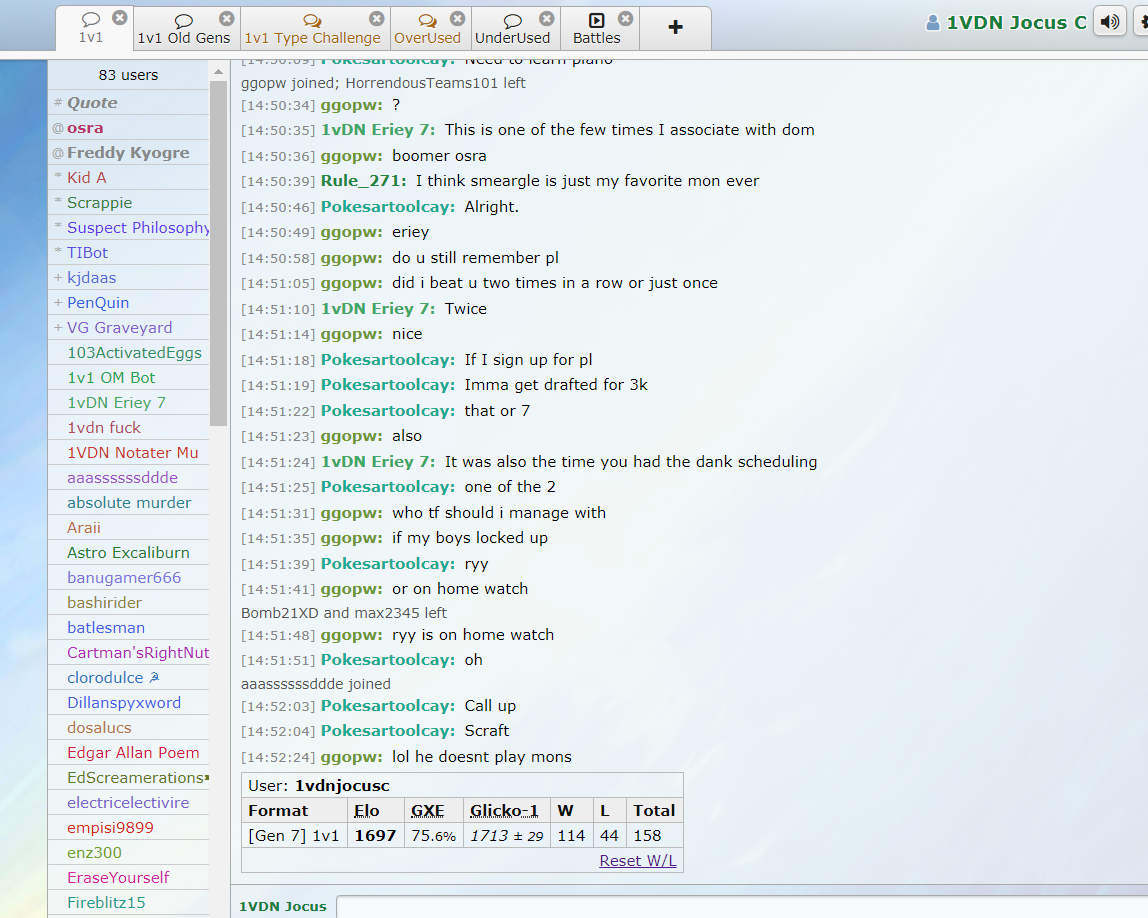The width and height of the screenshot is (1148, 918).
Task: Click the Reset W/L link
Action: coord(638,861)
